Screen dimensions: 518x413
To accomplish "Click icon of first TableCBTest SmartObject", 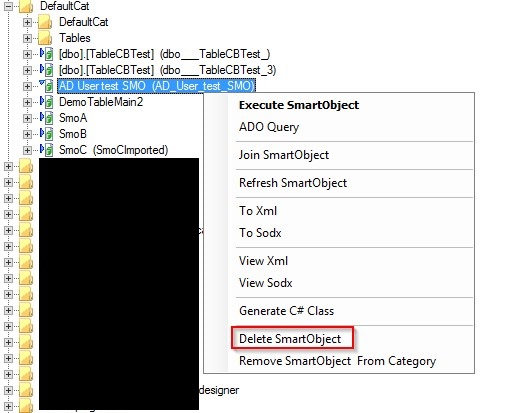I will click(47, 54).
